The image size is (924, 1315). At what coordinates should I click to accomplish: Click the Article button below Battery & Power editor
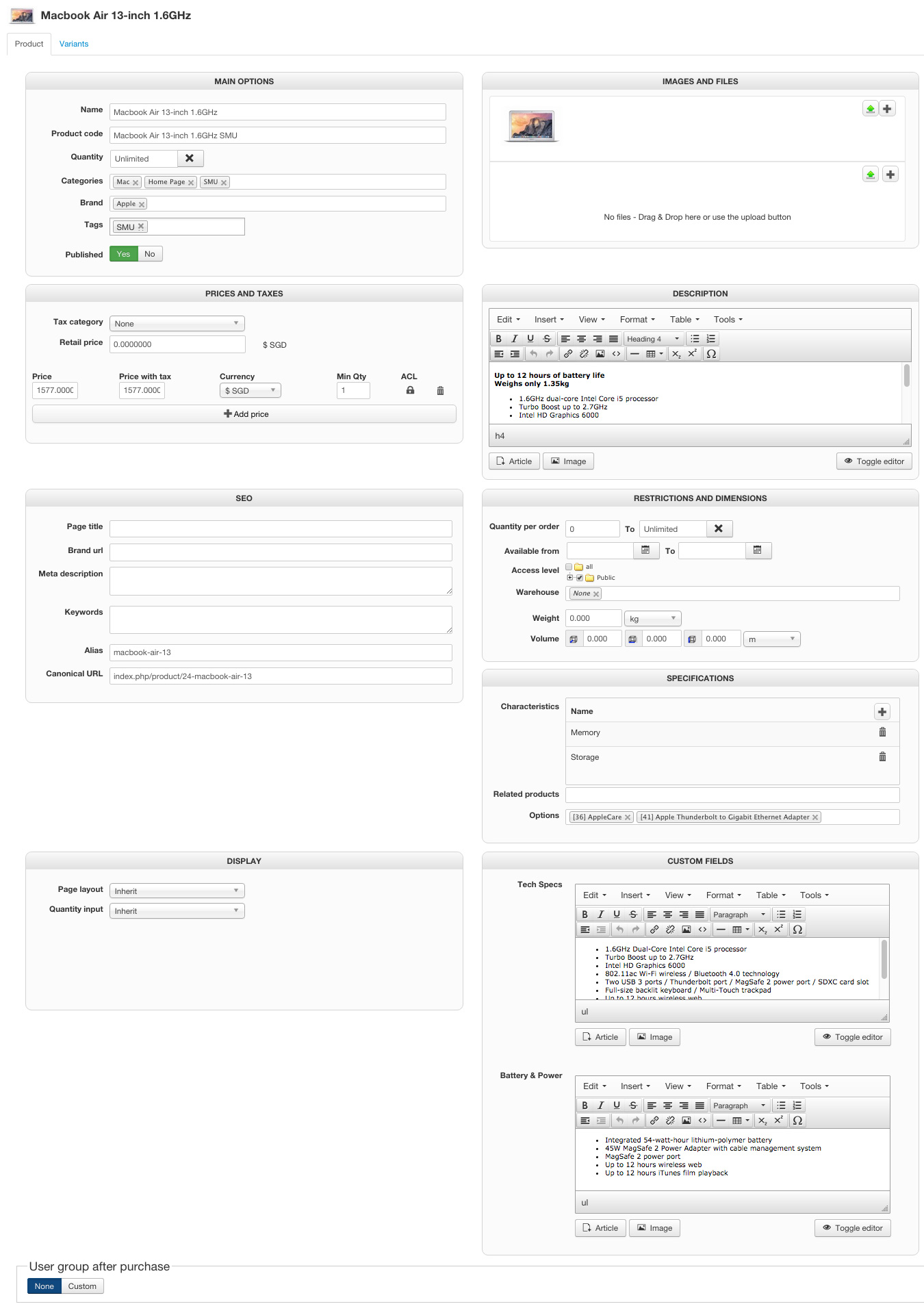(x=600, y=1228)
